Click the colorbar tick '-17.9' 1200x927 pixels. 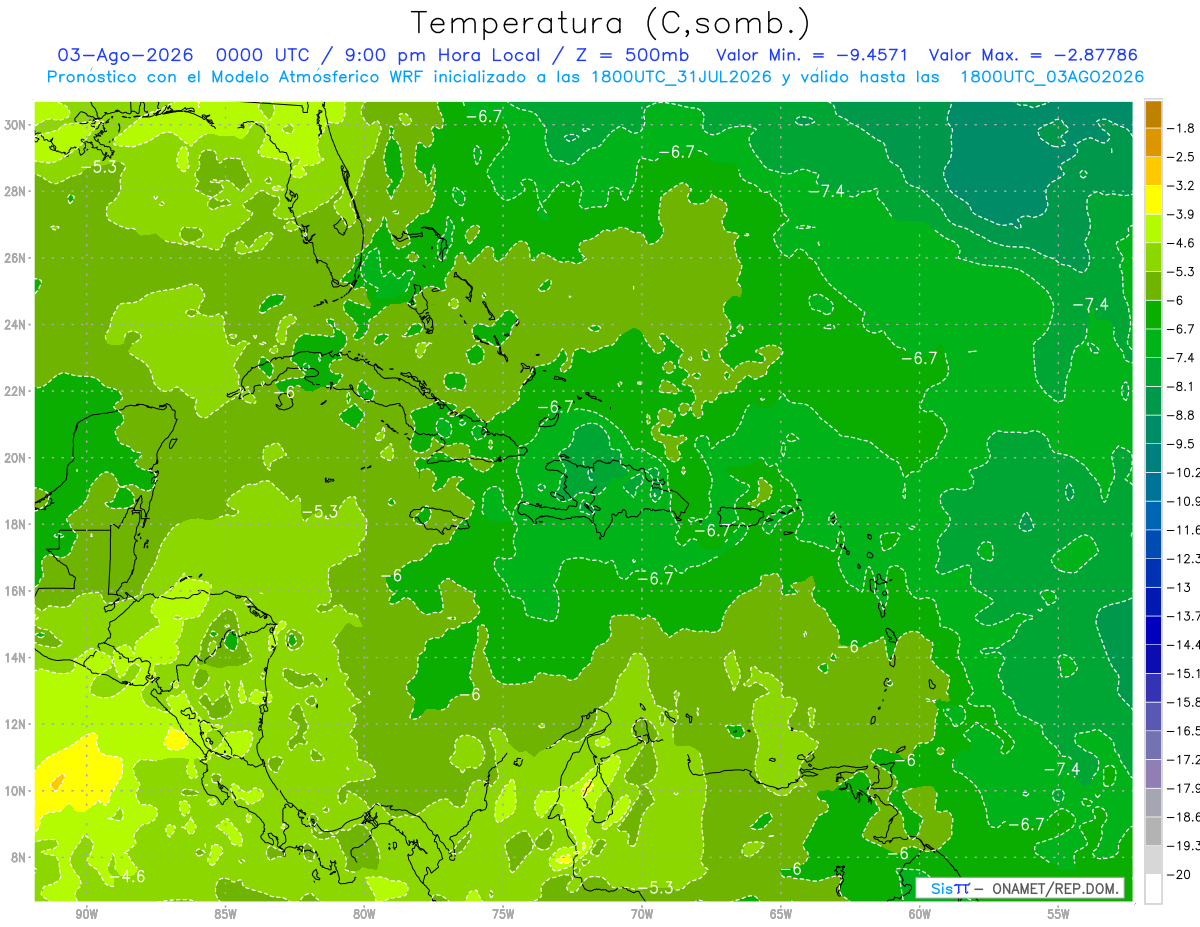pos(1185,789)
